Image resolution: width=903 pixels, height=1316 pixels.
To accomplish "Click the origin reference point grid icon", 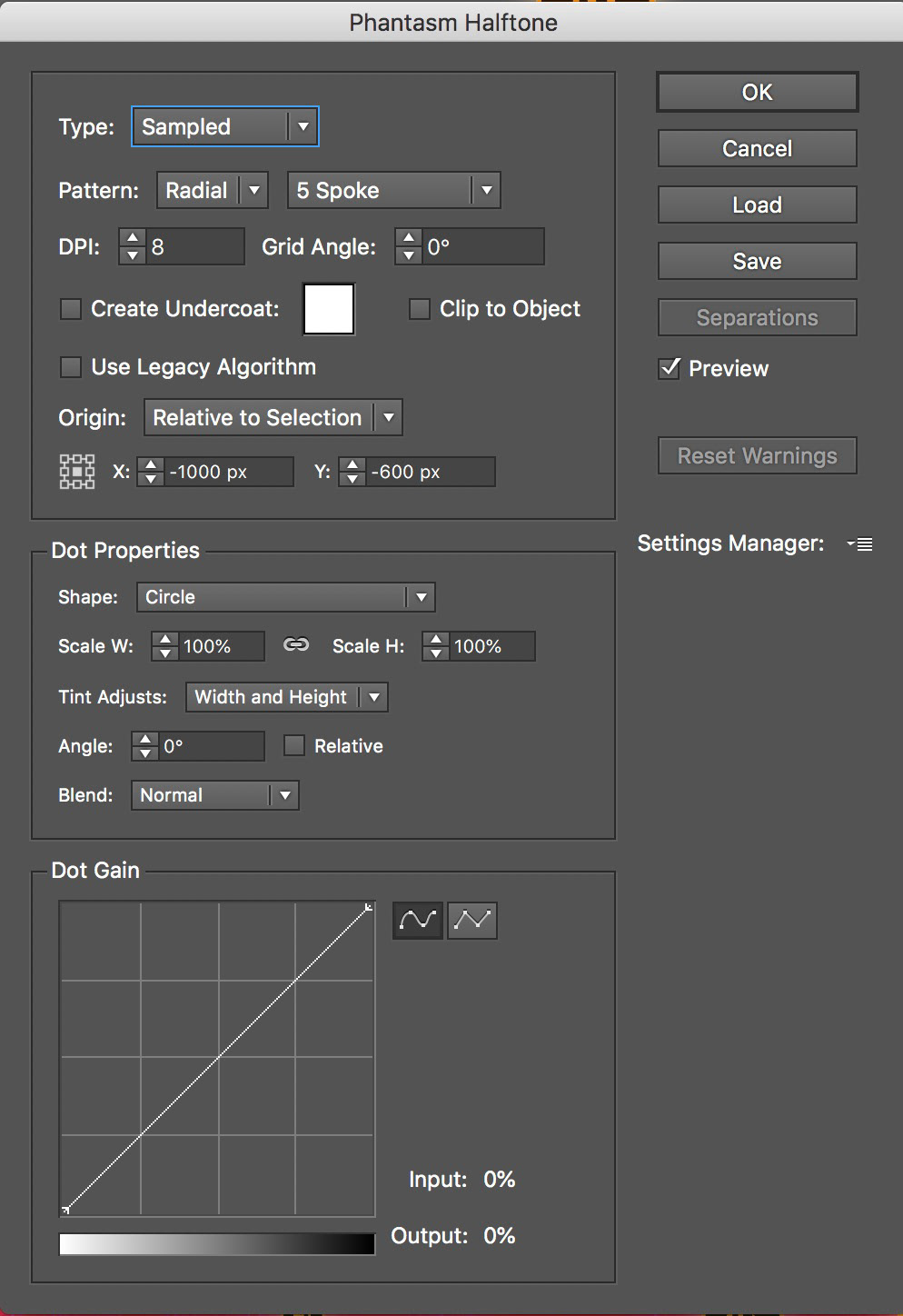I will 77,472.
